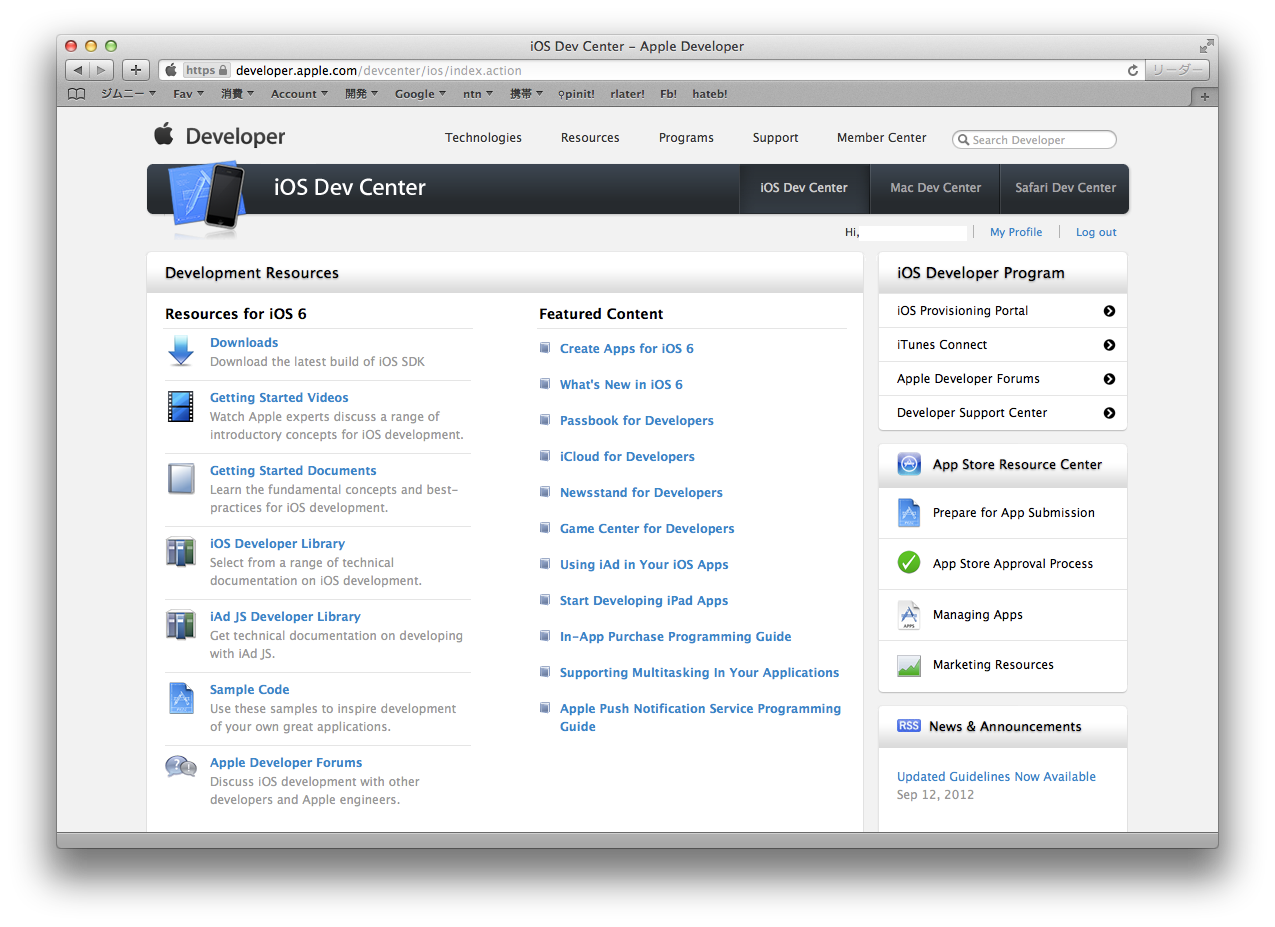Viewport: 1275px width, 927px height.
Task: Click the Safari forward arrow button
Action: [102, 70]
